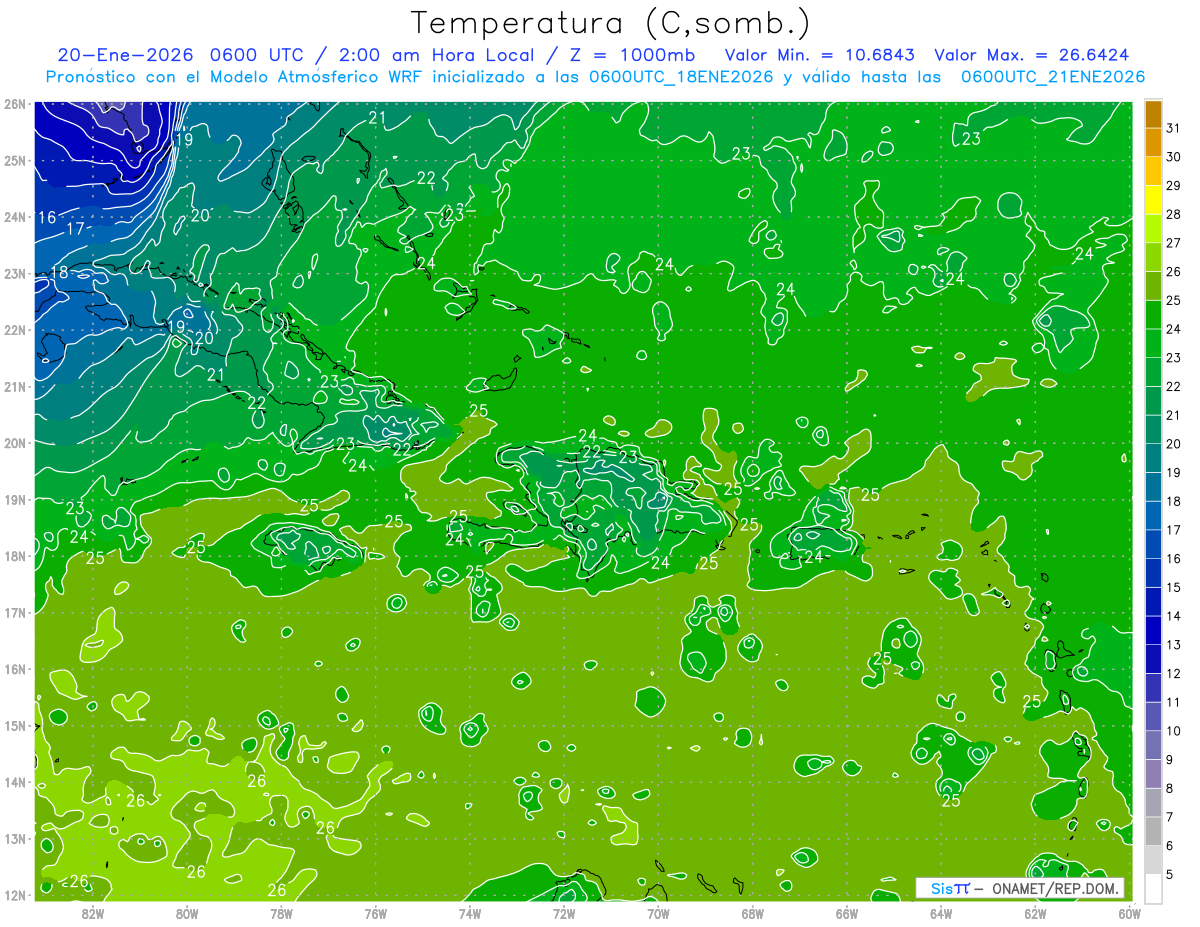Click the "Valor Max. = 26.6424" readout
This screenshot has height=927, width=1200.
coord(1031,55)
